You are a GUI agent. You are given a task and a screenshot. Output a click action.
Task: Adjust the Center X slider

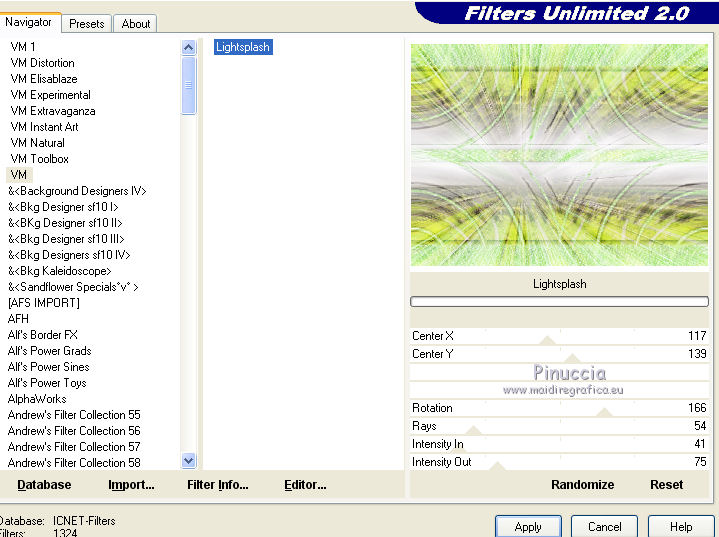click(x=559, y=336)
